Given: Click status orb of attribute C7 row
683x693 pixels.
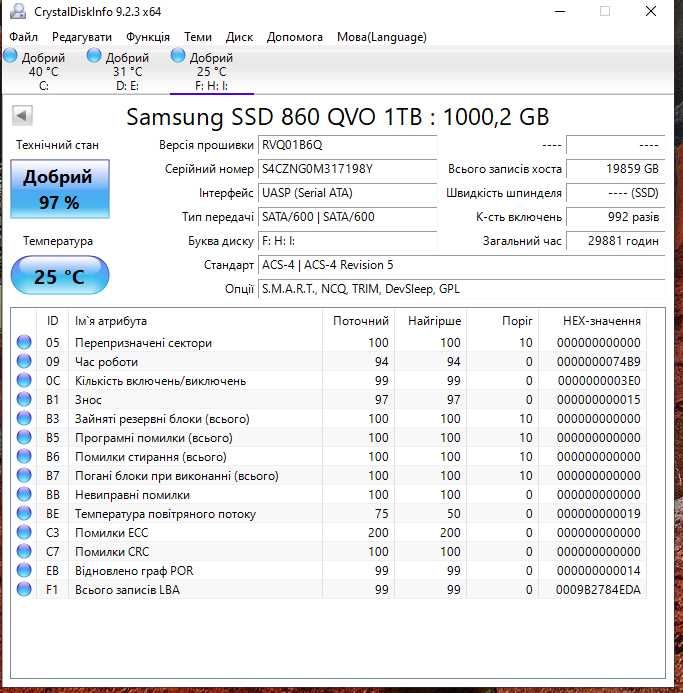Looking at the screenshot, I should pyautogui.click(x=24, y=551).
